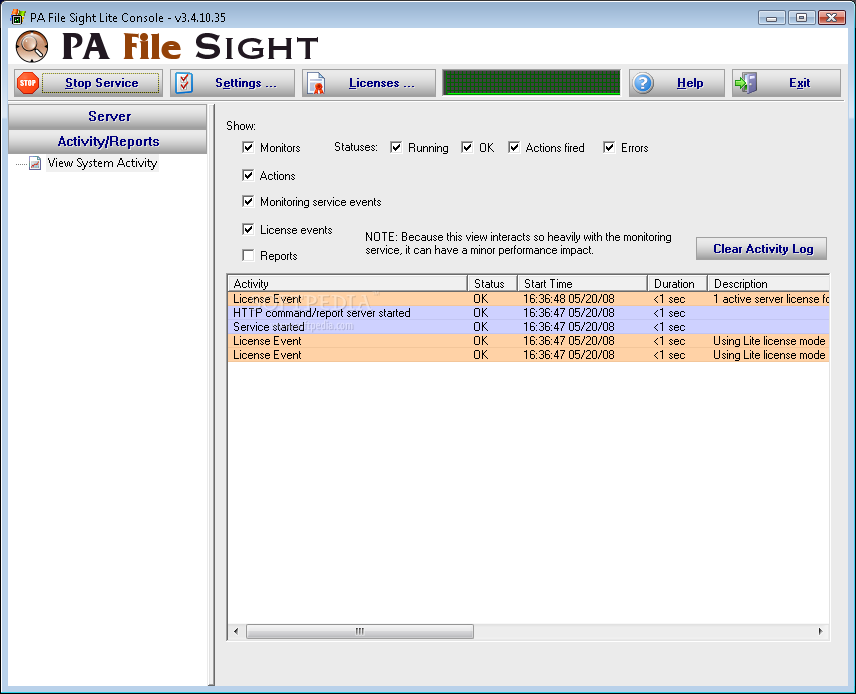Select the Service started row

click(x=528, y=327)
